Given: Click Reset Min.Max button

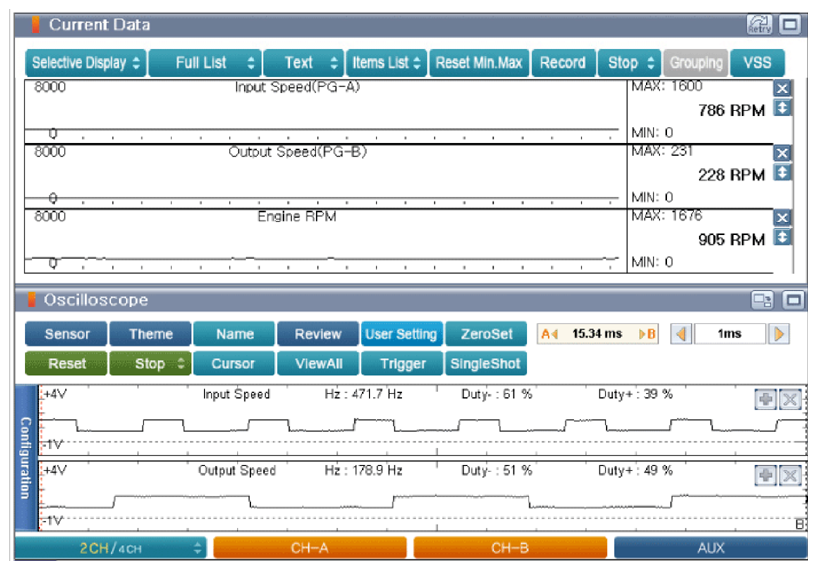Looking at the screenshot, I should pyautogui.click(x=479, y=63).
